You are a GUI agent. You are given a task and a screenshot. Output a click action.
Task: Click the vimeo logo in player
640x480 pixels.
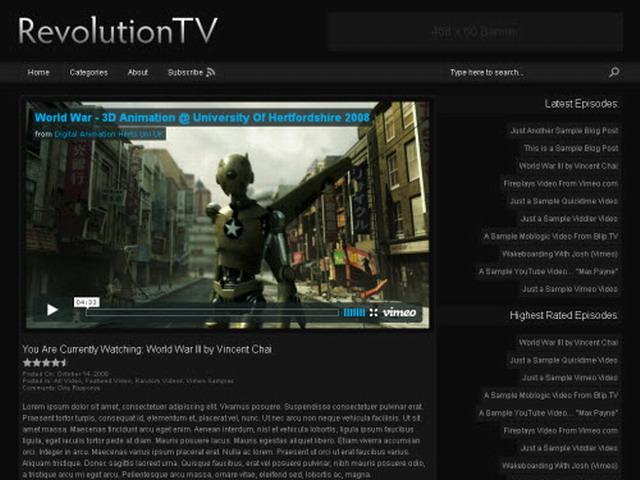point(399,313)
